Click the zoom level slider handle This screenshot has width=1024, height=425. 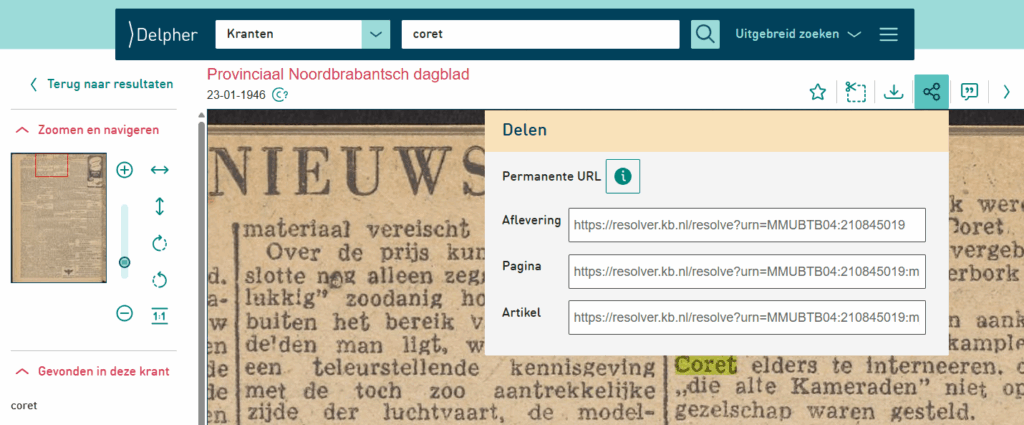pyautogui.click(x=125, y=262)
